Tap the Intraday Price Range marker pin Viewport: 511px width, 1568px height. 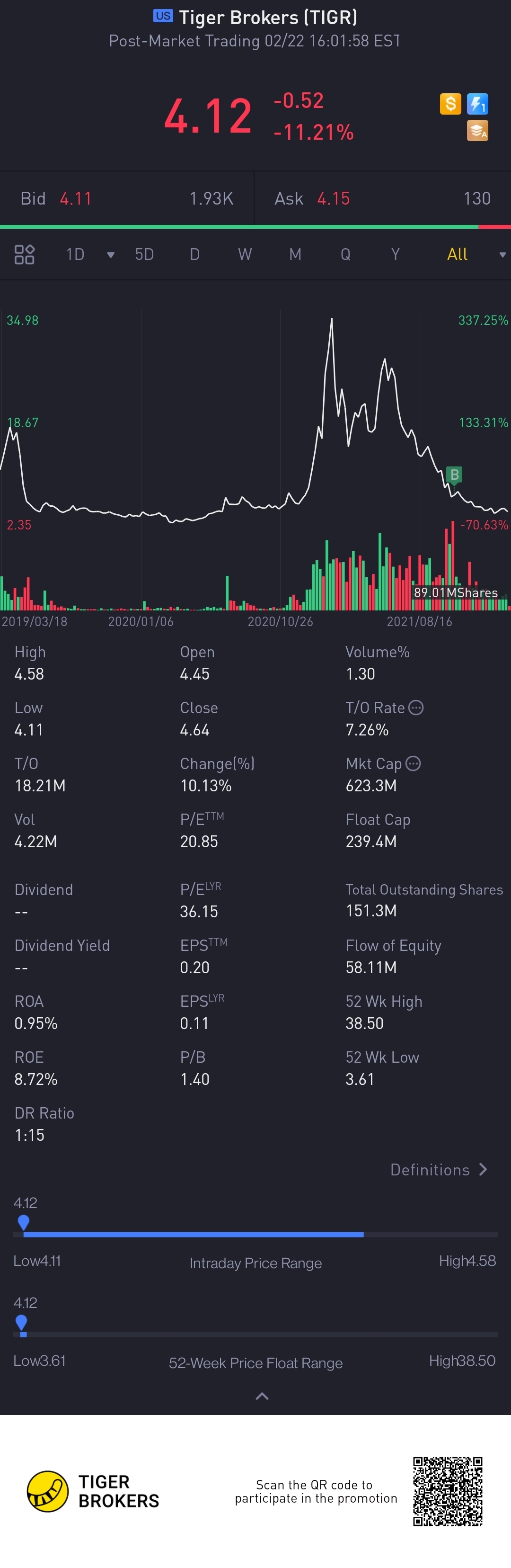[x=24, y=1222]
